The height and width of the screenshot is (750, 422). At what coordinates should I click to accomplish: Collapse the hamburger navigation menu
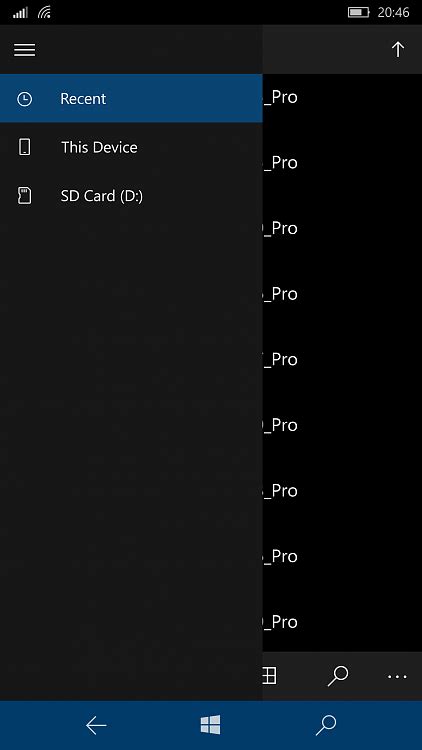click(24, 50)
